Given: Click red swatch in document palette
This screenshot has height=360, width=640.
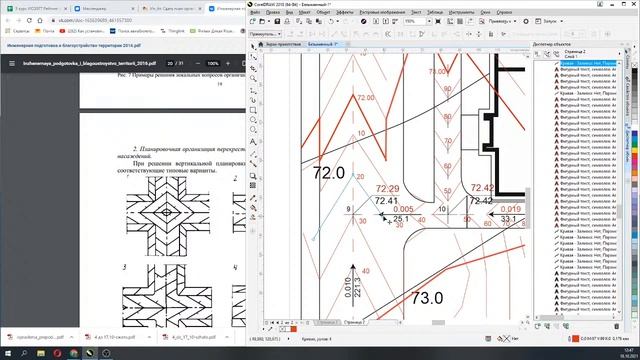Looking at the screenshot, I should tap(293, 329).
